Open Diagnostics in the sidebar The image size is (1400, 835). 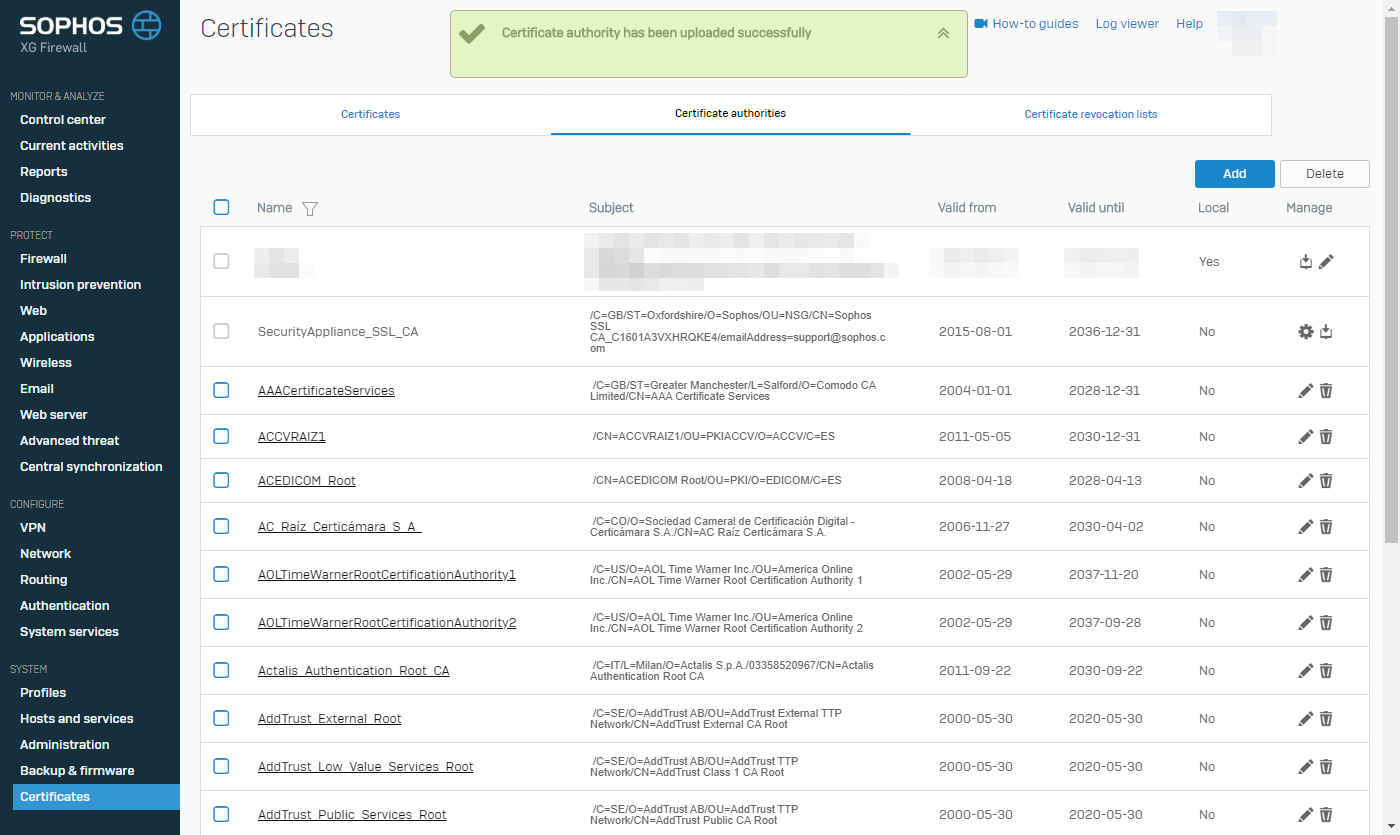pos(55,198)
